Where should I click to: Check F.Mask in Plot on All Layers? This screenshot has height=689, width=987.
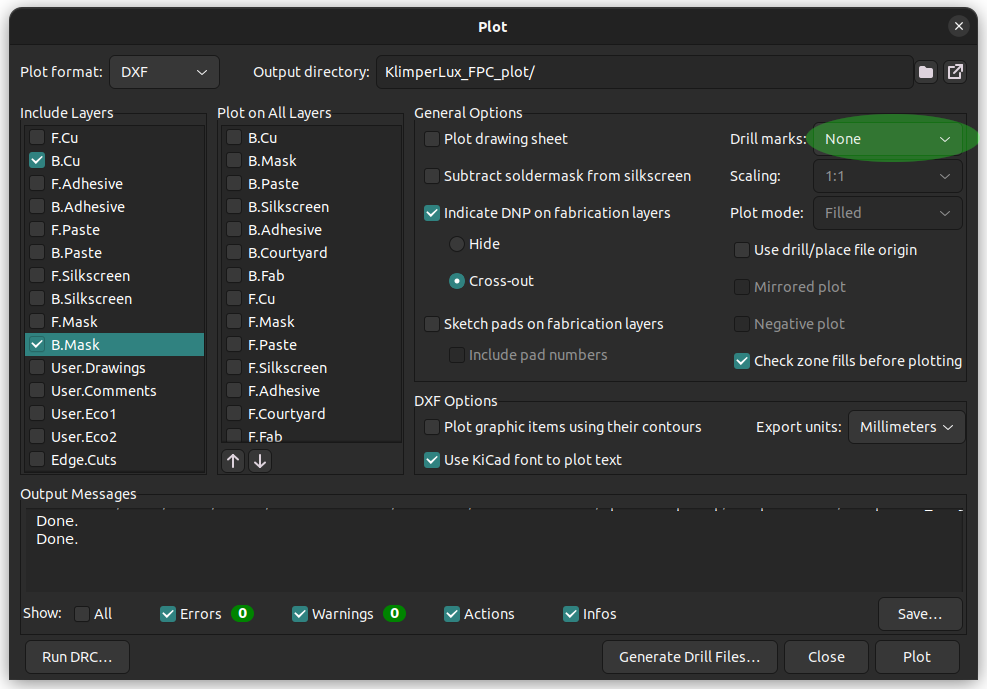(234, 322)
